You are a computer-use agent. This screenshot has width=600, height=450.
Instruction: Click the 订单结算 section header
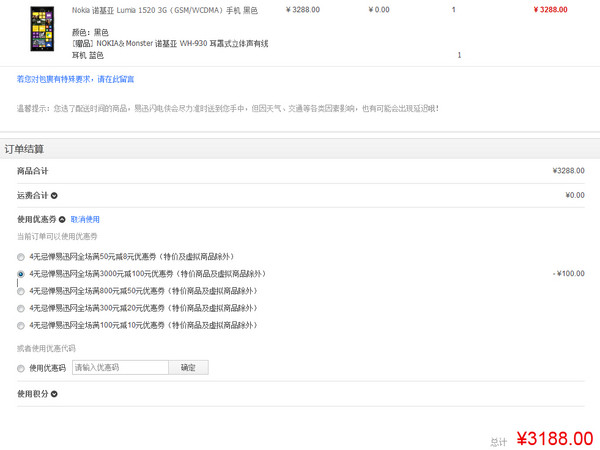(24, 149)
